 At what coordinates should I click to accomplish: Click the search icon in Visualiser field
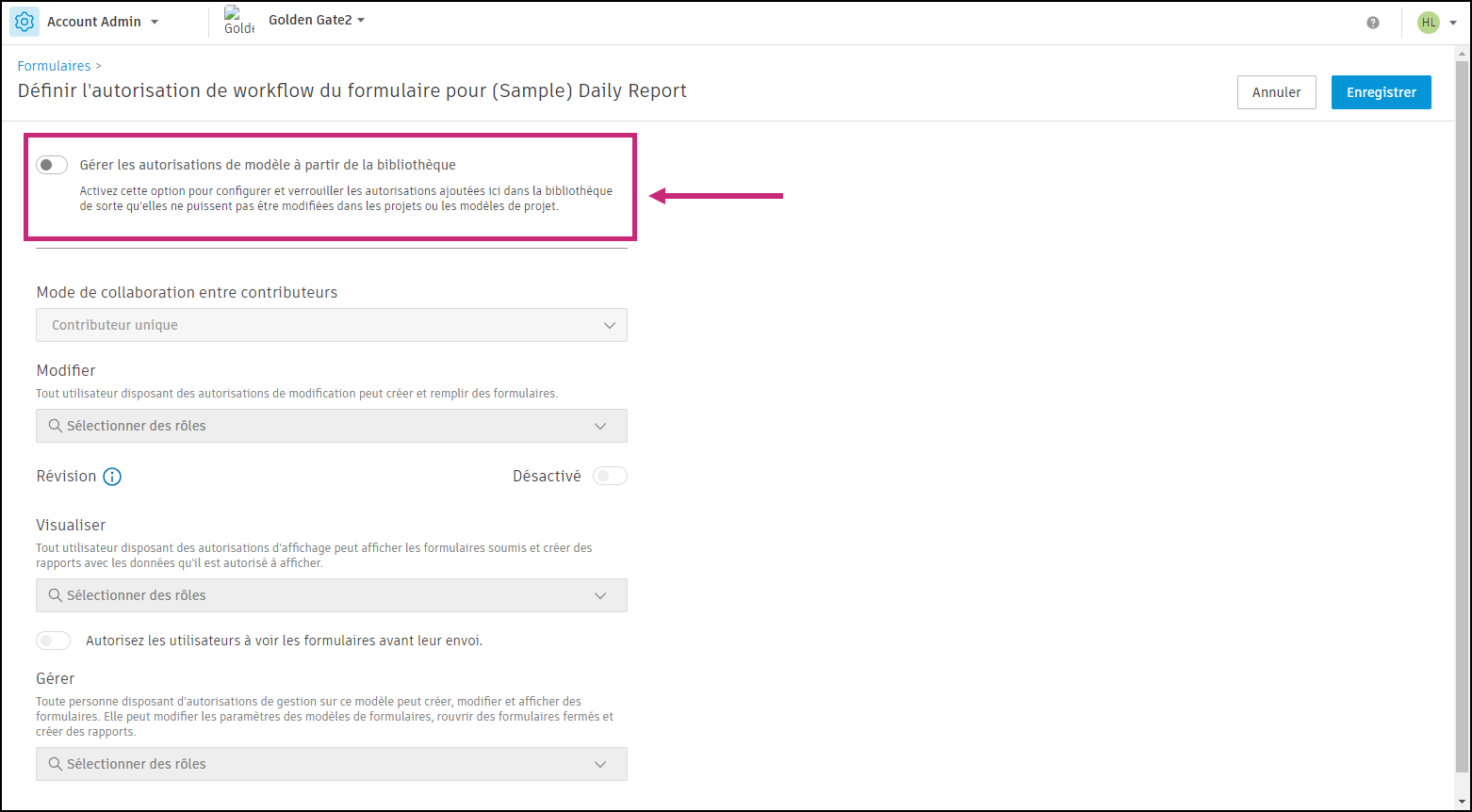pos(56,595)
